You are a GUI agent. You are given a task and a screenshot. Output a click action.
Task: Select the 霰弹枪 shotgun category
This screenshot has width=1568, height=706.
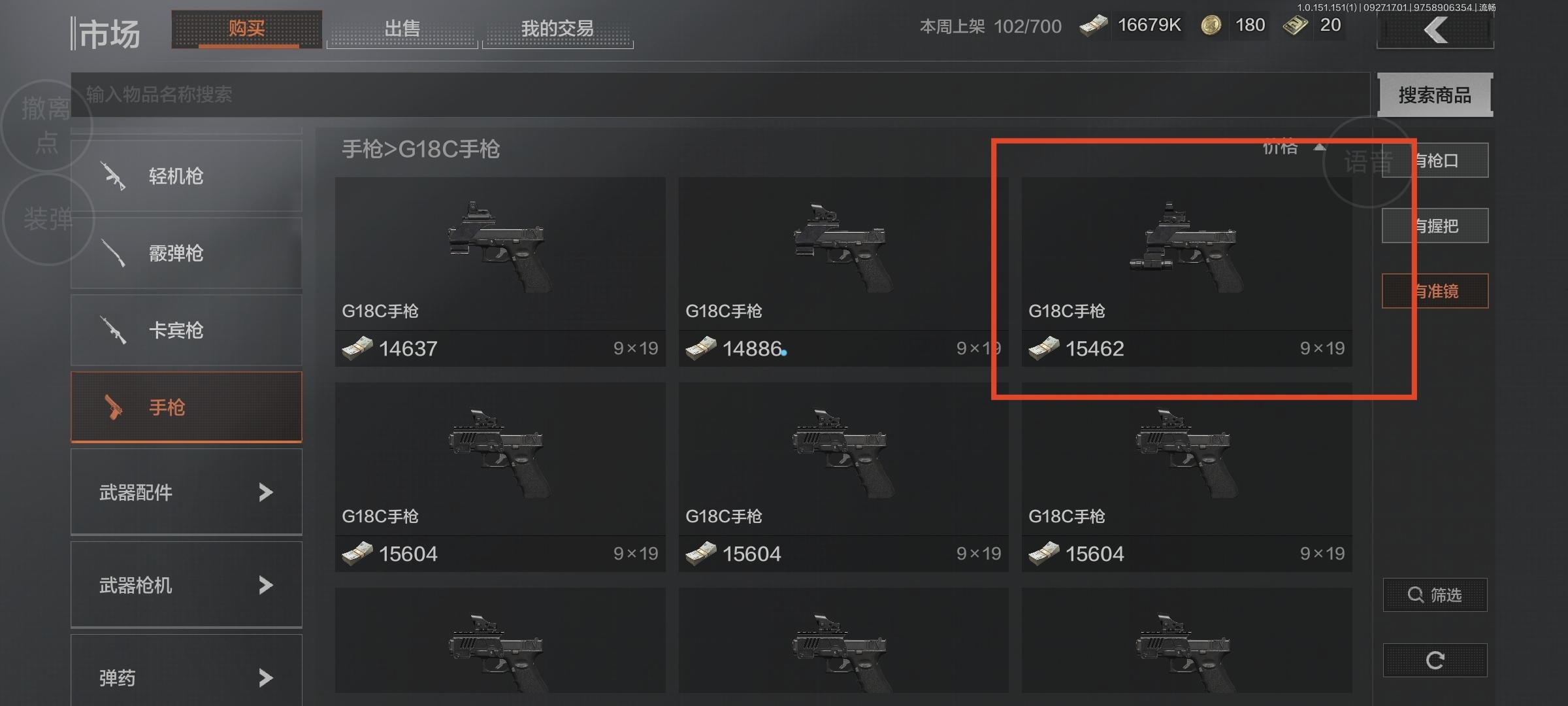186,253
